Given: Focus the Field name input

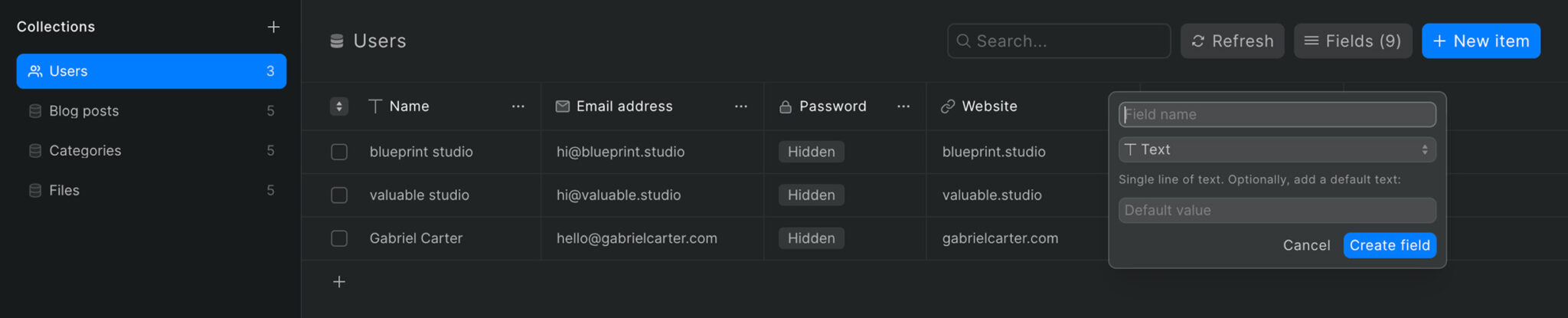Looking at the screenshot, I should pyautogui.click(x=1277, y=114).
